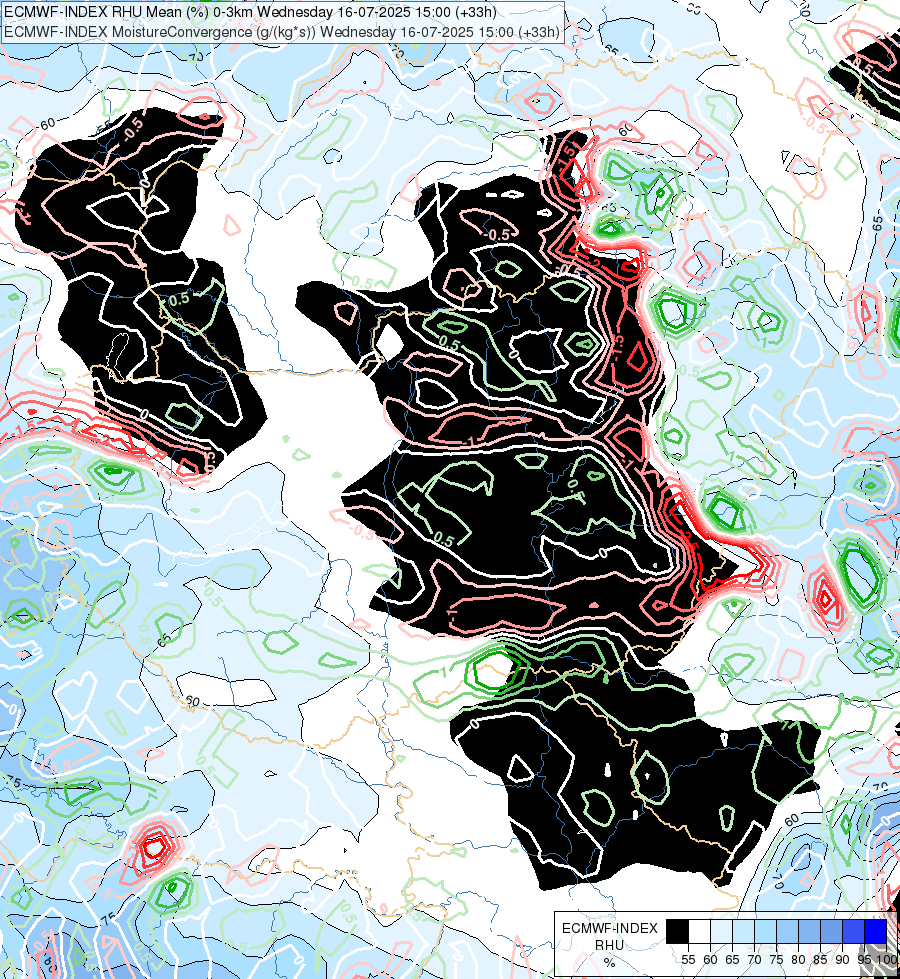Click the legend value label 65
900x979 pixels.
point(733,960)
